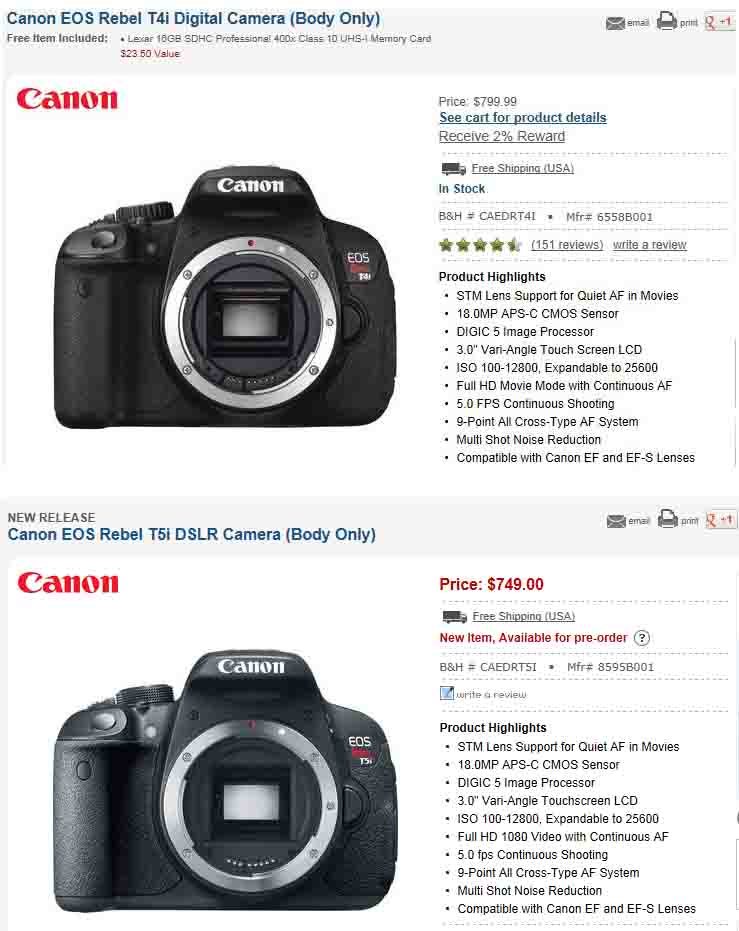Open the Receive 2% Reward link

point(502,137)
